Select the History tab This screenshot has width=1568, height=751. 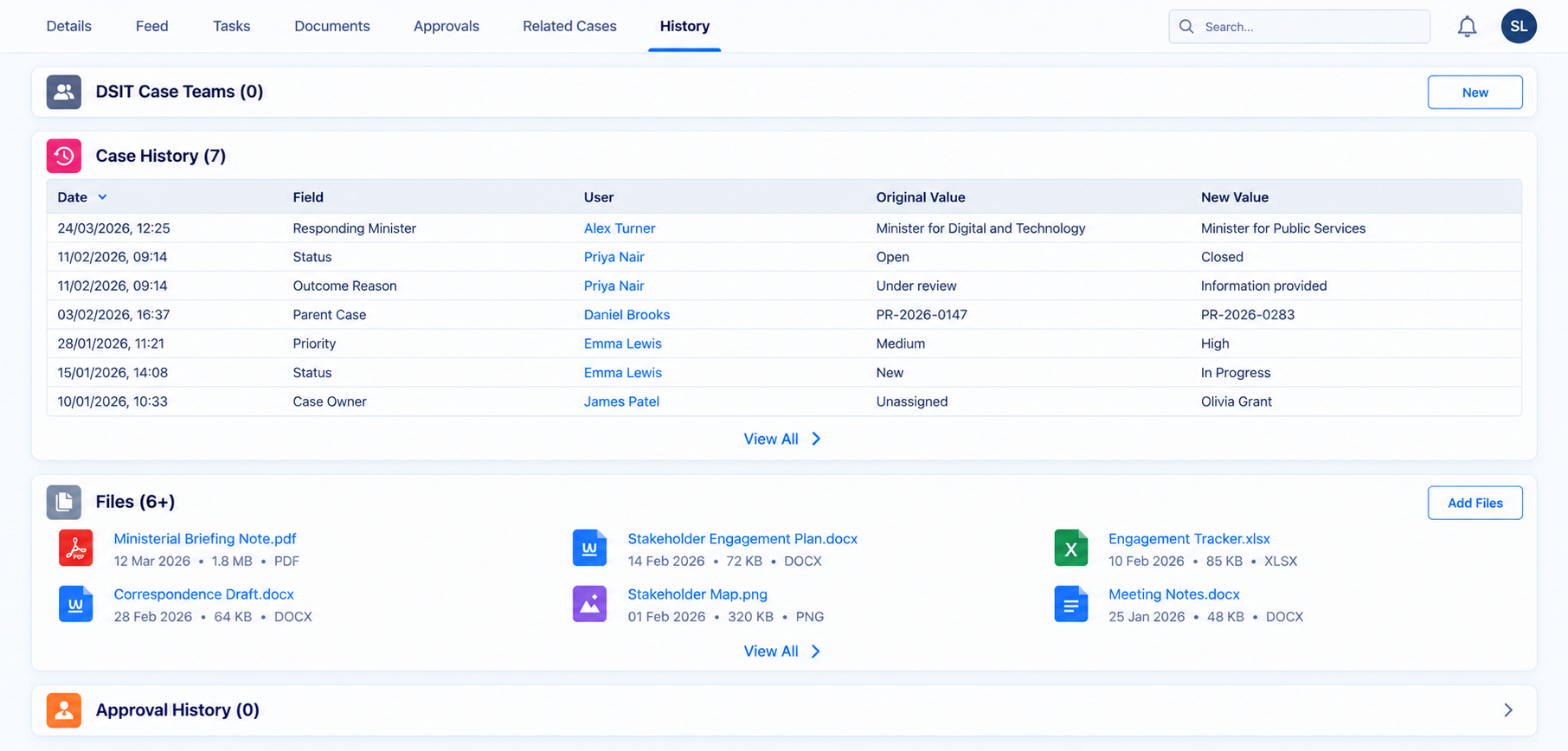pos(684,26)
